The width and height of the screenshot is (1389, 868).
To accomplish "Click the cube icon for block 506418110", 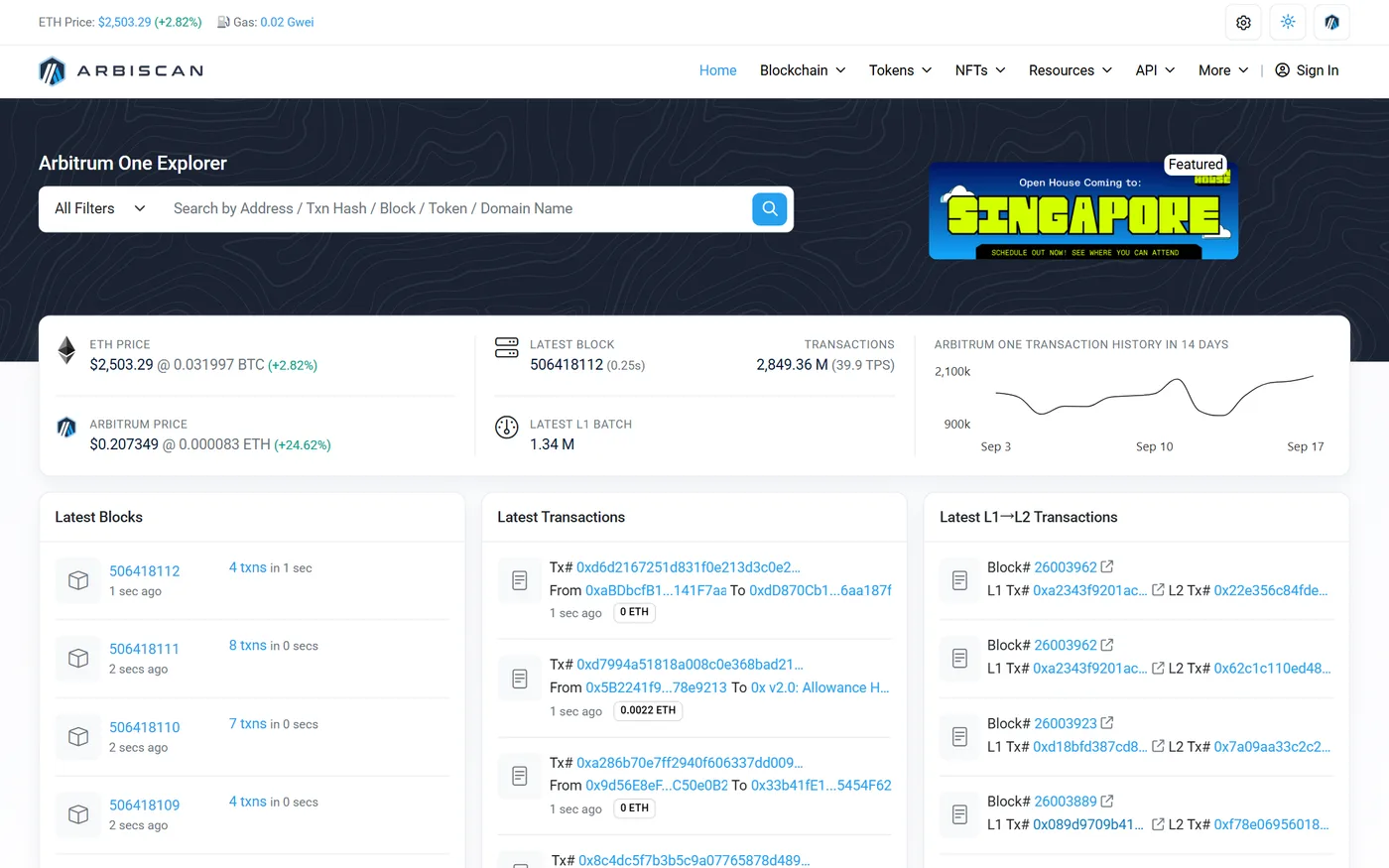I will pyautogui.click(x=78, y=736).
